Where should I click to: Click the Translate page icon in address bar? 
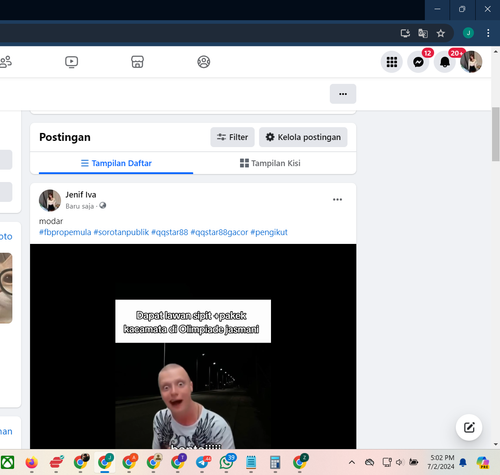pos(423,33)
